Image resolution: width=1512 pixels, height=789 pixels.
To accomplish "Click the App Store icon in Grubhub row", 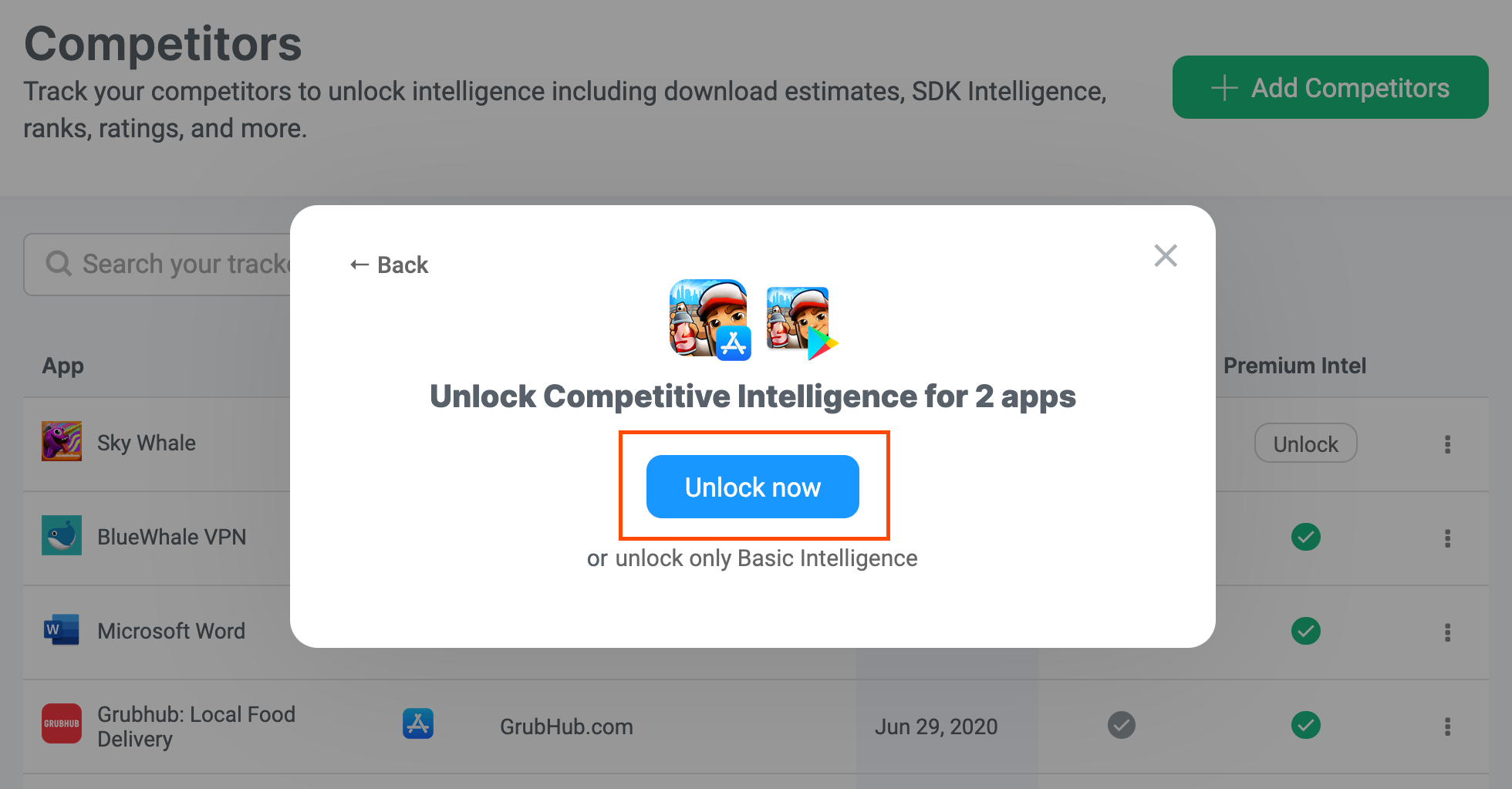I will pos(418,723).
